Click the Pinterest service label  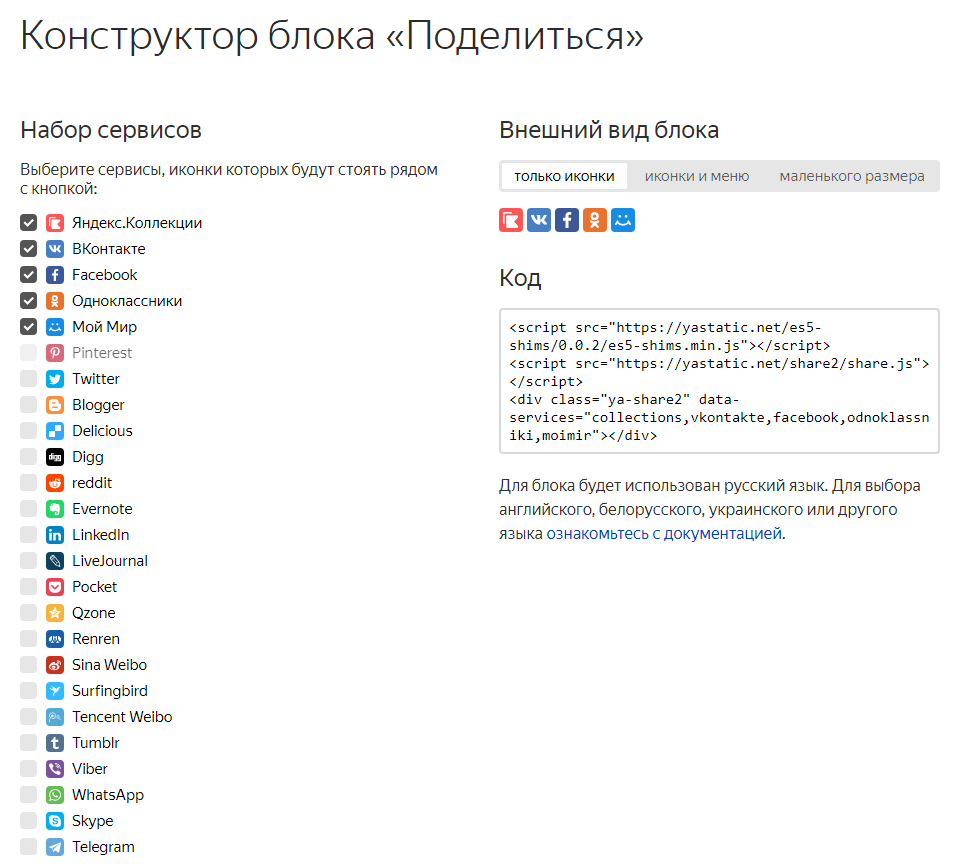102,353
